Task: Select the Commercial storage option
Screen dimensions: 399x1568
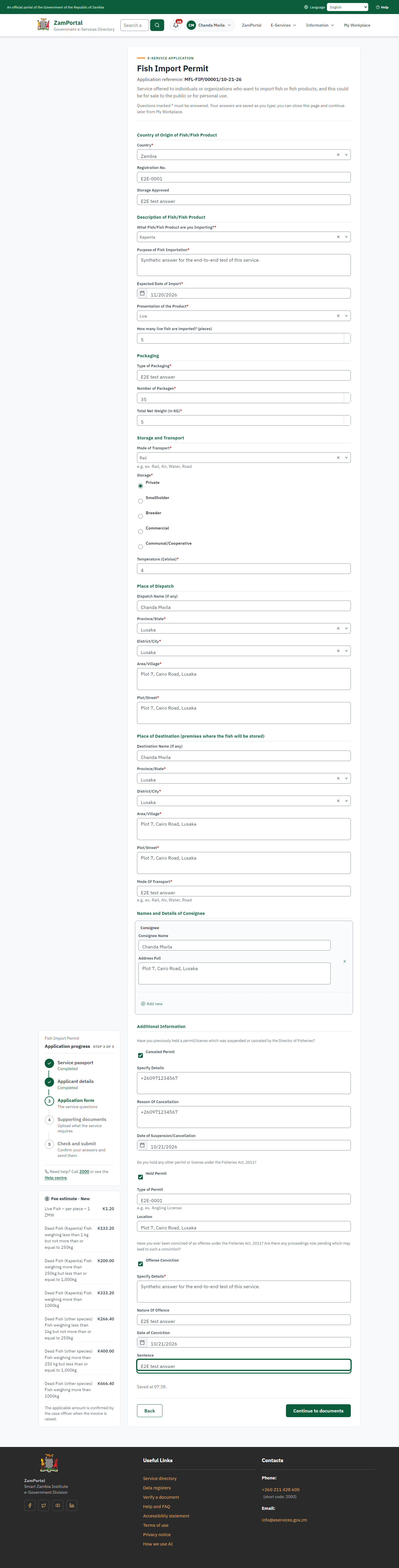Action: [x=140, y=532]
